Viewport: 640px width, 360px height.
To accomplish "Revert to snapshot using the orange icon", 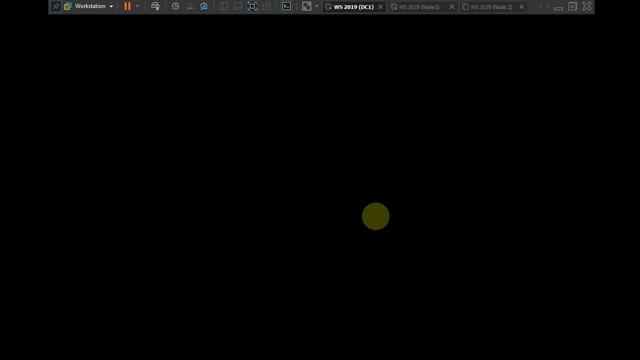I will (190, 6).
